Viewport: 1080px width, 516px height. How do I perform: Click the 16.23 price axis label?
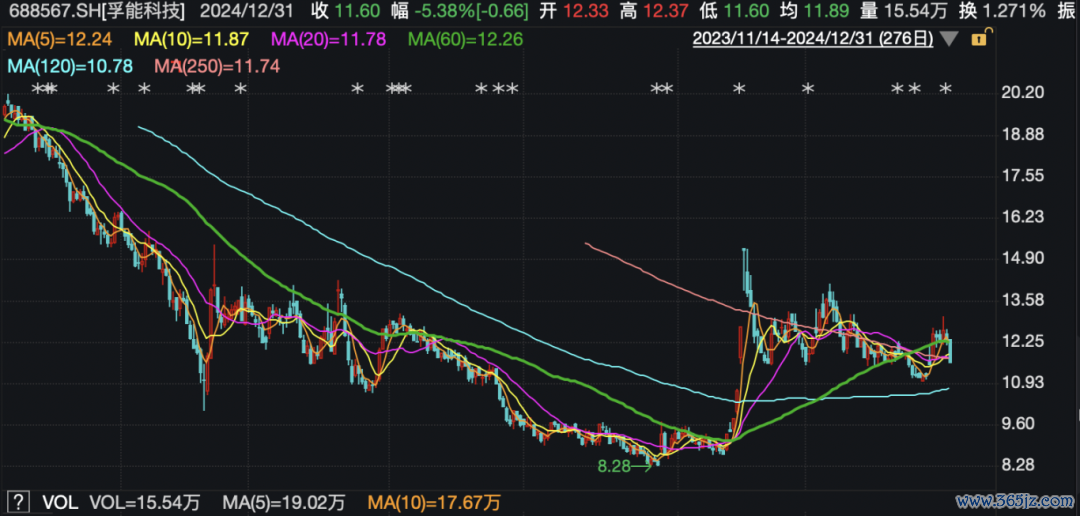1024,217
